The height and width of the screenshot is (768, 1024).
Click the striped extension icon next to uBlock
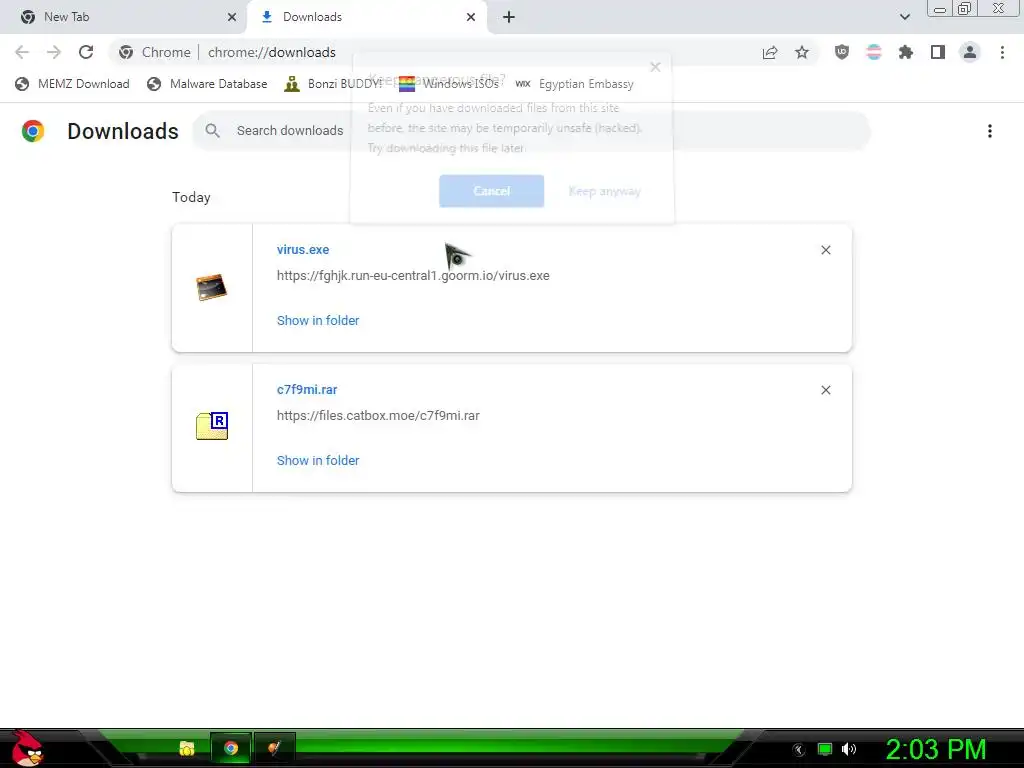(874, 52)
